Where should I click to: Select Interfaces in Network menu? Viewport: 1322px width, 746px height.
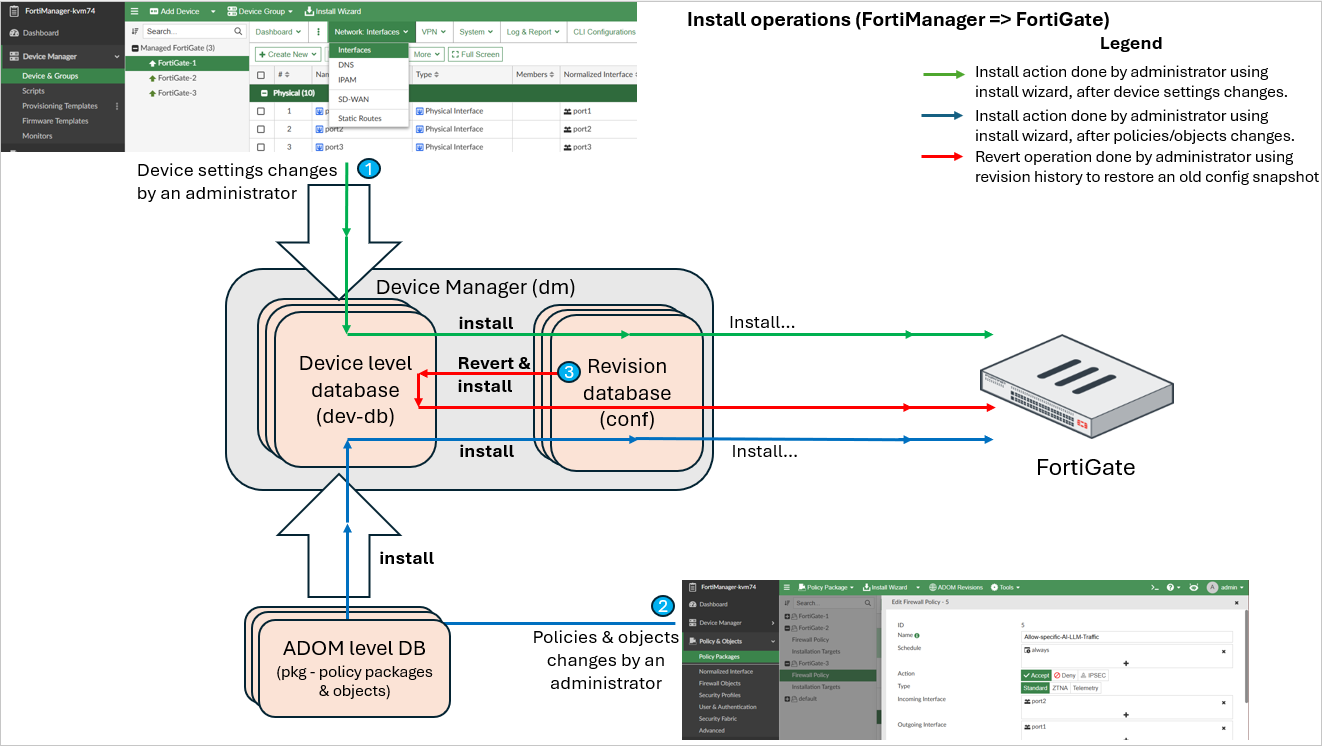[x=369, y=50]
